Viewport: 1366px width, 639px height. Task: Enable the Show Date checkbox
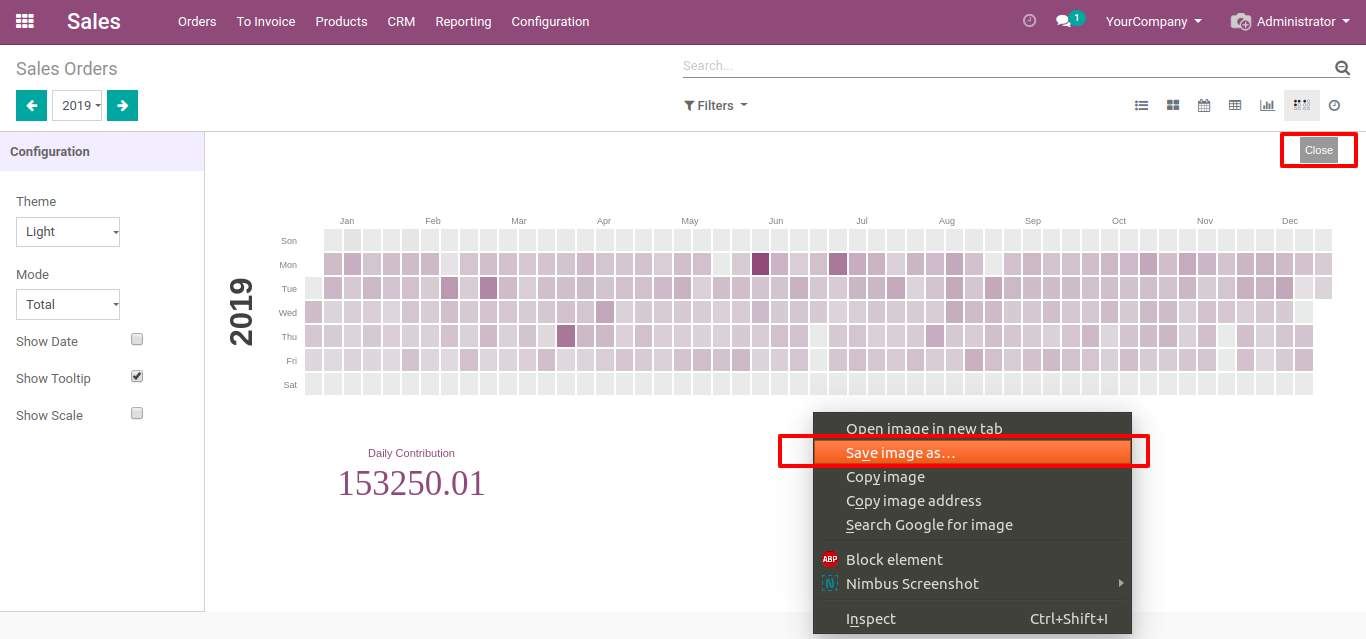click(137, 340)
